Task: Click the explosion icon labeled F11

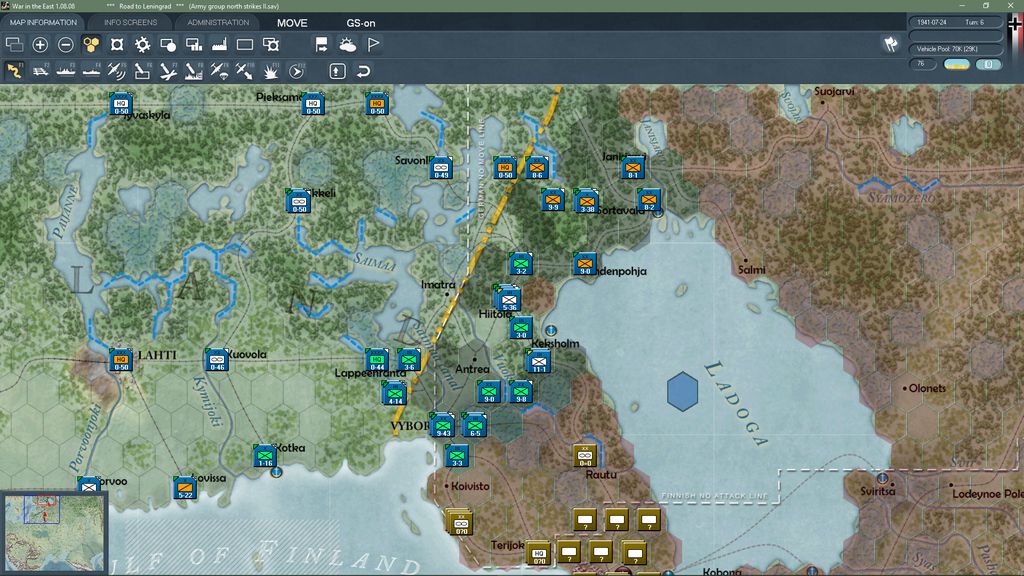Action: pyautogui.click(x=270, y=71)
